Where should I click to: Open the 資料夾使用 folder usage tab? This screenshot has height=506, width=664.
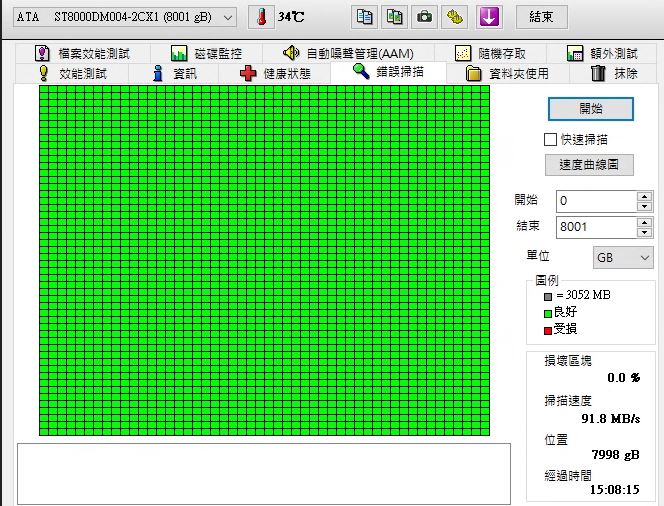(507, 73)
